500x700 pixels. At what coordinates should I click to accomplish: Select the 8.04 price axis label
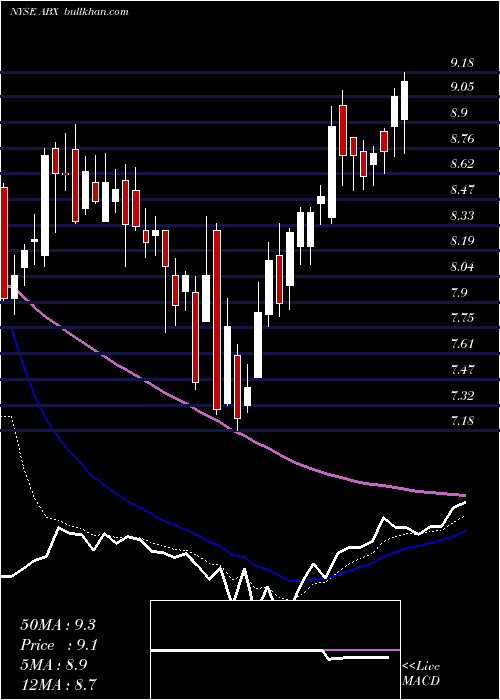coord(461,267)
